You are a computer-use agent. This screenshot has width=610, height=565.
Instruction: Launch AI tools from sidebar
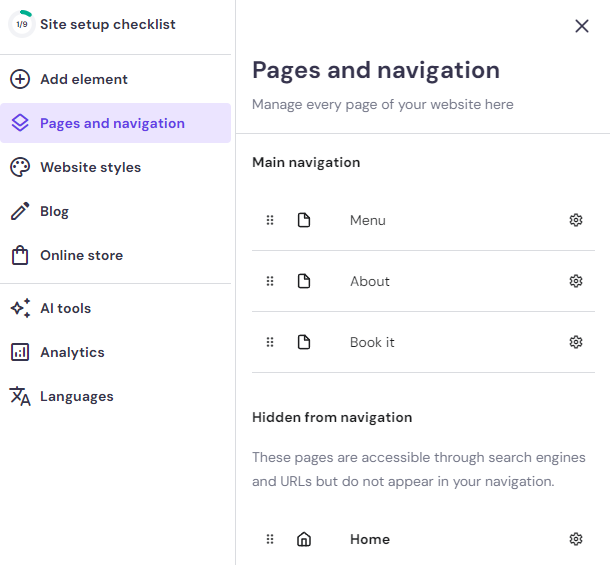point(65,308)
